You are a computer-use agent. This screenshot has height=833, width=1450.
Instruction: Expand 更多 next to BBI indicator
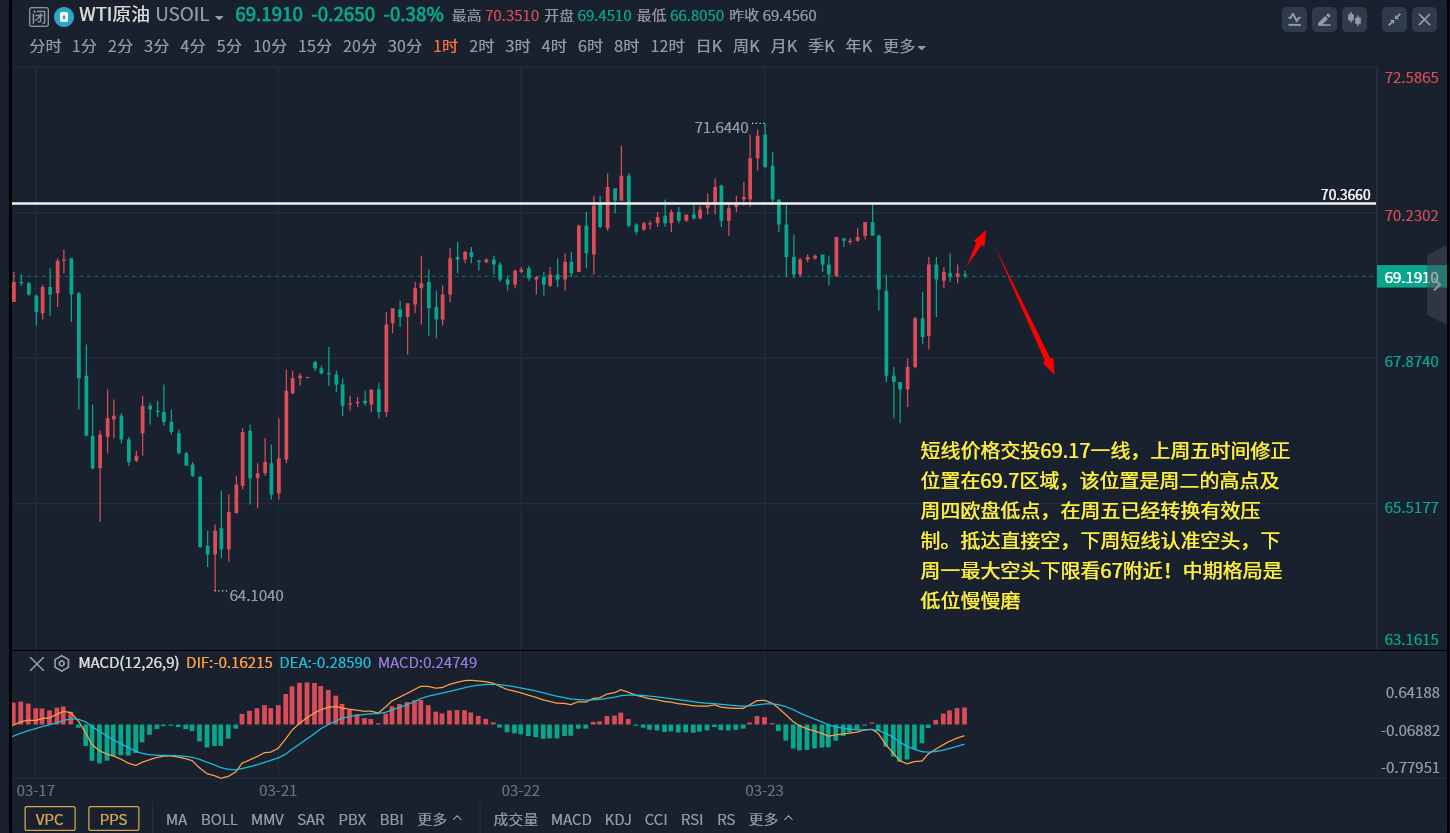click(x=440, y=819)
